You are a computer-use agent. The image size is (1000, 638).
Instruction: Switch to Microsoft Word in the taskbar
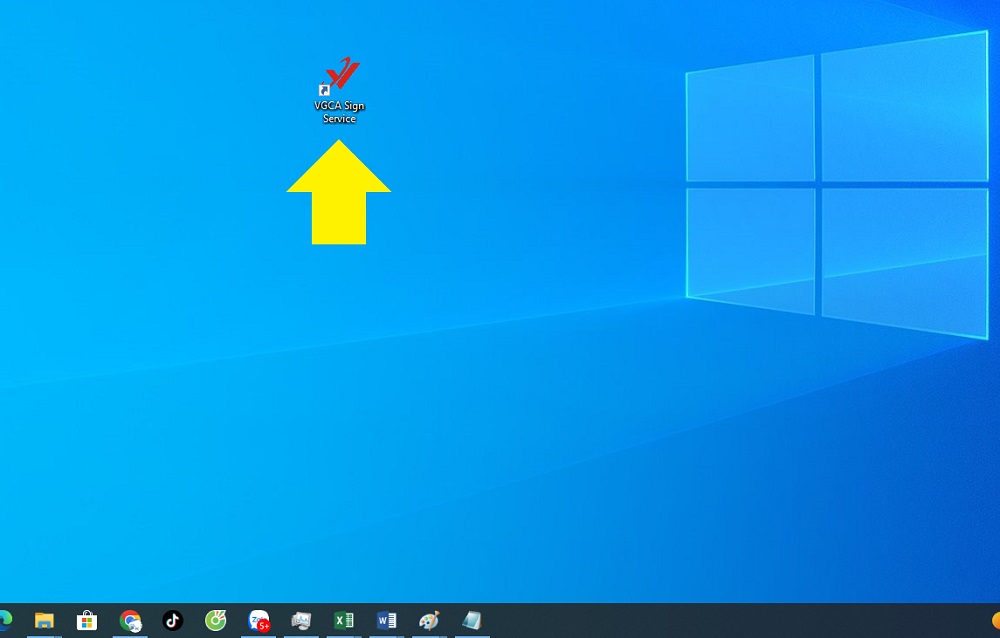[387, 621]
